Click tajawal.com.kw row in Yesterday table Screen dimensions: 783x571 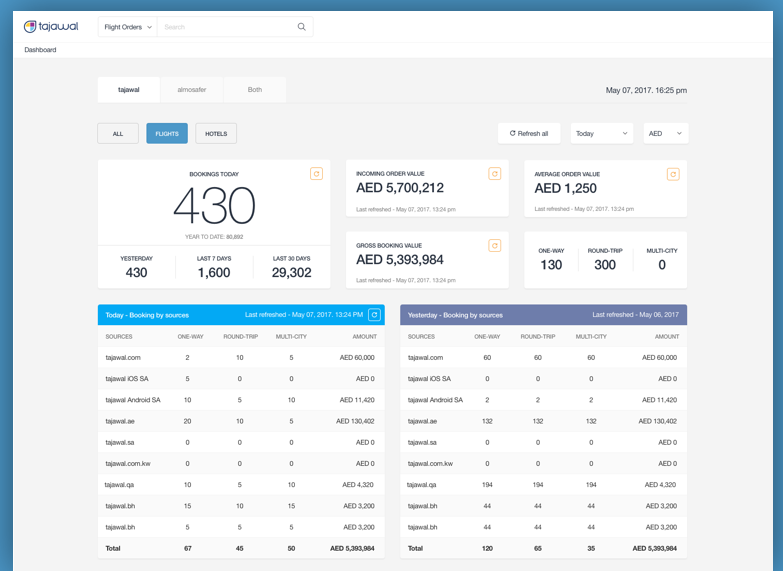tap(543, 464)
